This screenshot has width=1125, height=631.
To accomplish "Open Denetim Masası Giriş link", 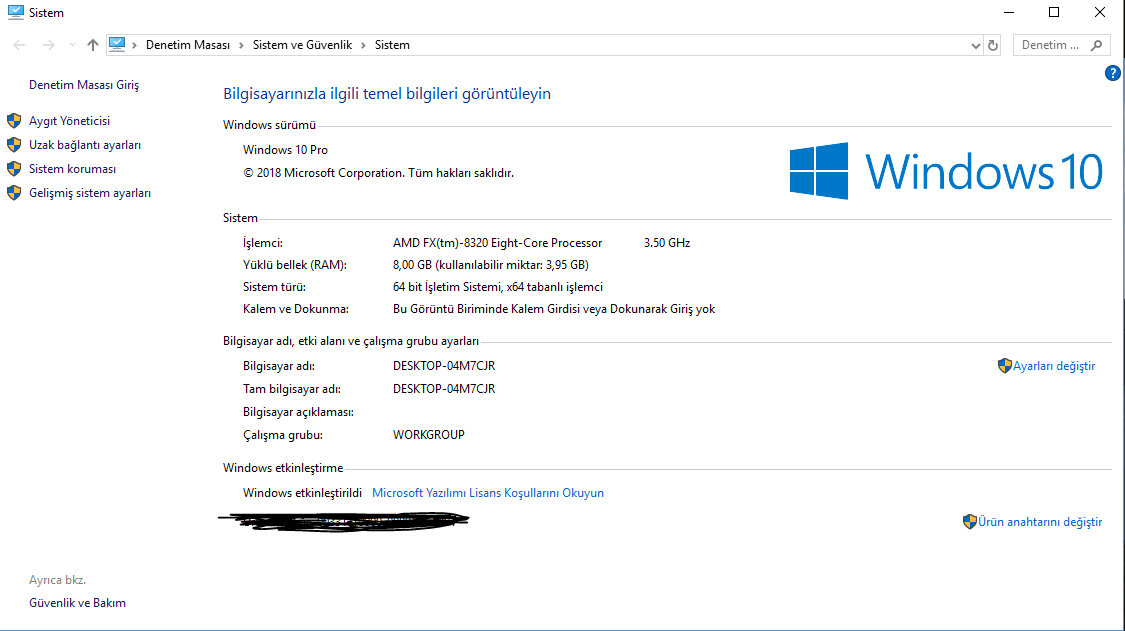I will [84, 85].
